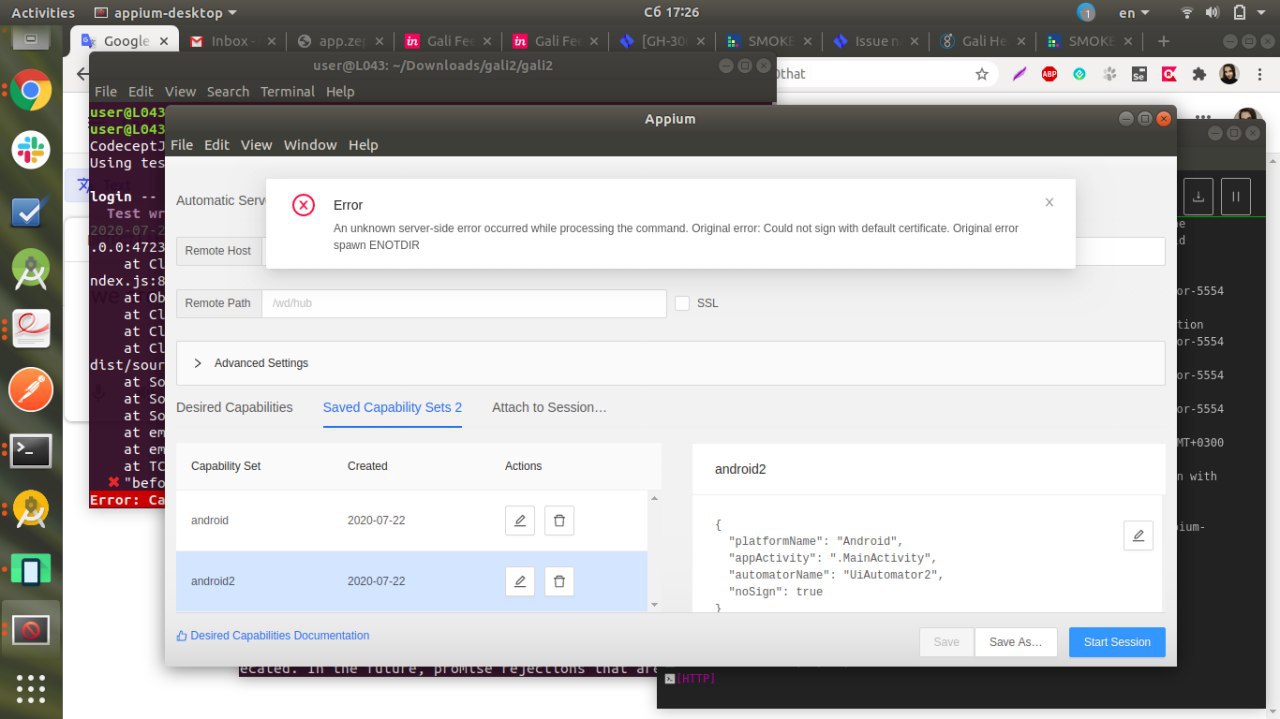Click the volume icon in top bar
The width and height of the screenshot is (1280, 719).
1213,13
